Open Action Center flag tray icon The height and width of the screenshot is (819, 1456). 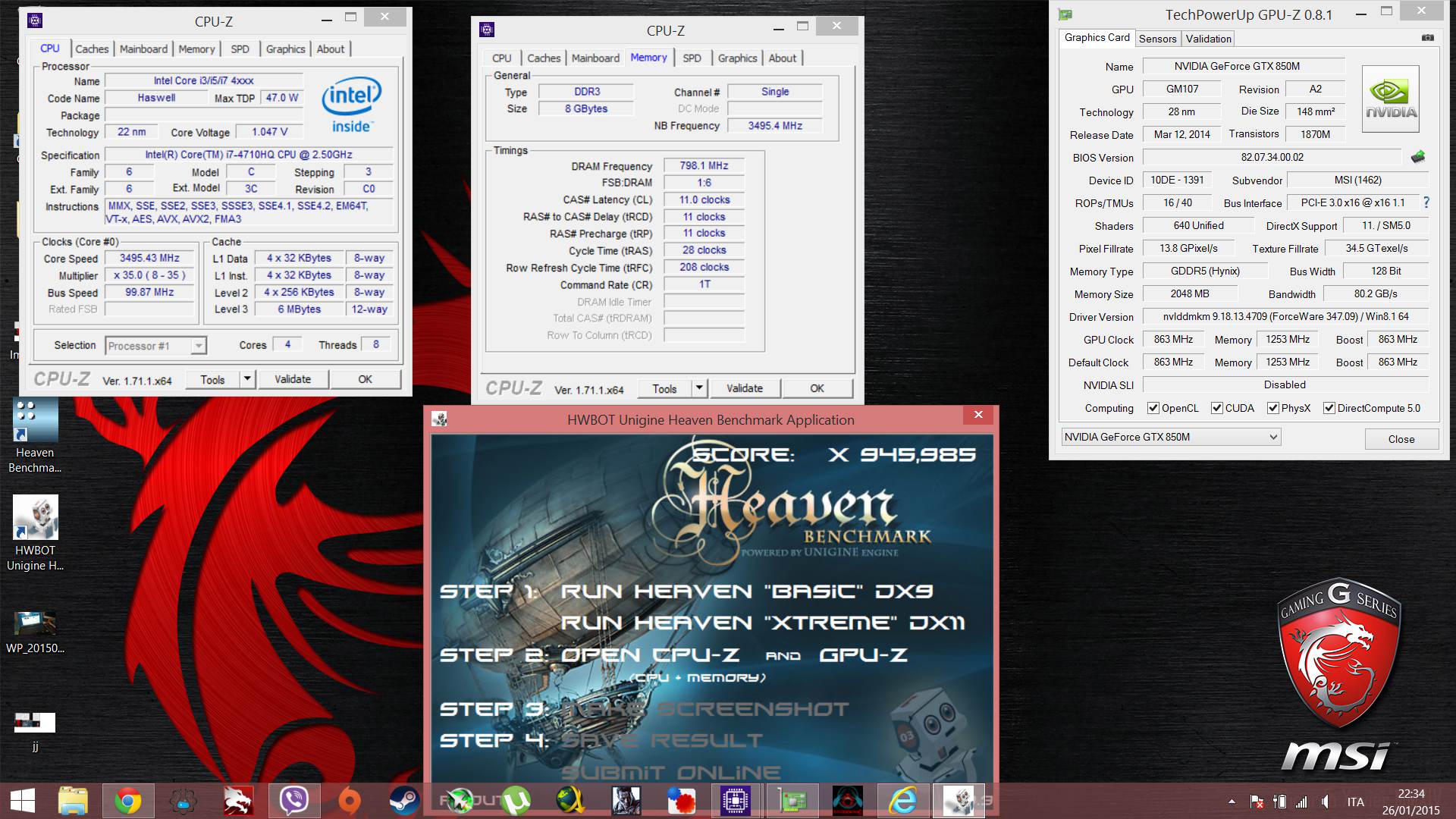[x=1256, y=802]
